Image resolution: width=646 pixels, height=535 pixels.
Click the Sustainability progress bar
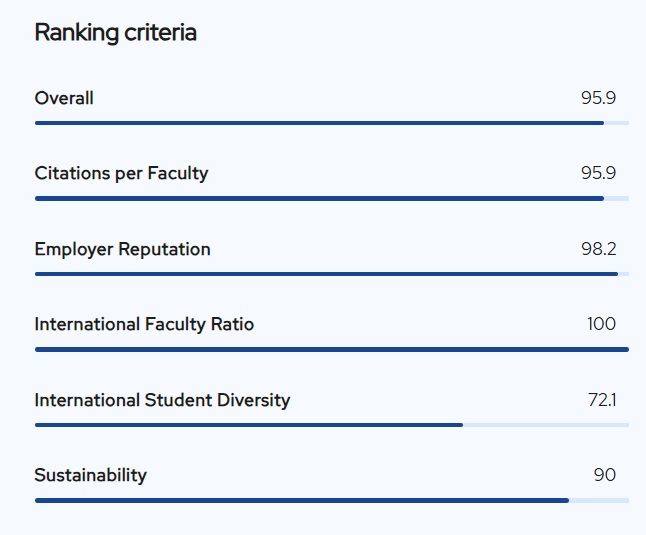pos(300,500)
